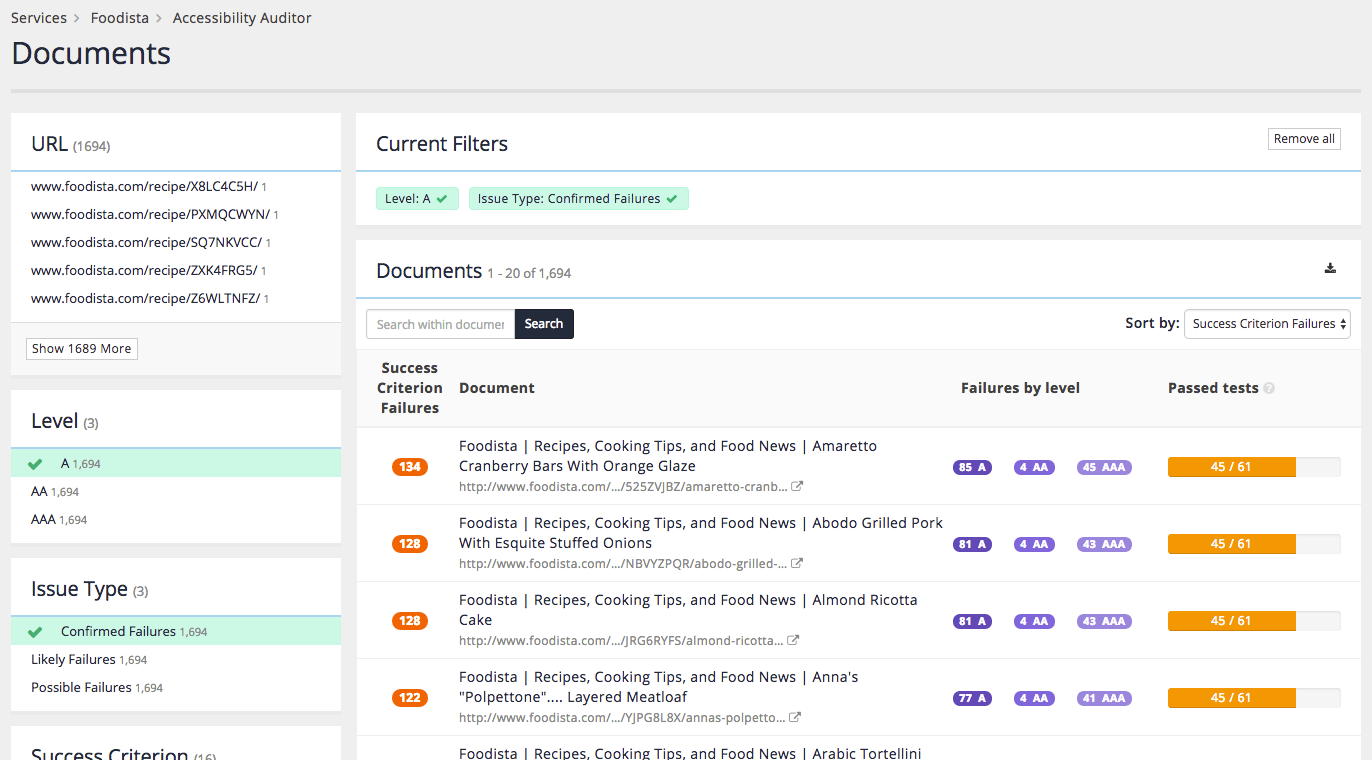The height and width of the screenshot is (760, 1372).
Task: Click the 45 AAA failures badge
Action: tap(1104, 467)
